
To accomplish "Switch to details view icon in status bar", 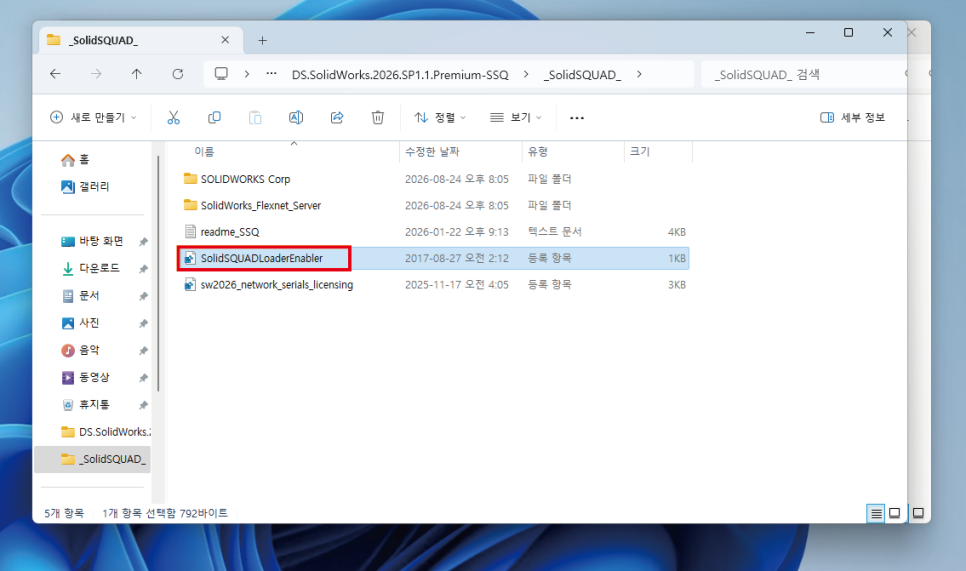I will click(x=876, y=513).
